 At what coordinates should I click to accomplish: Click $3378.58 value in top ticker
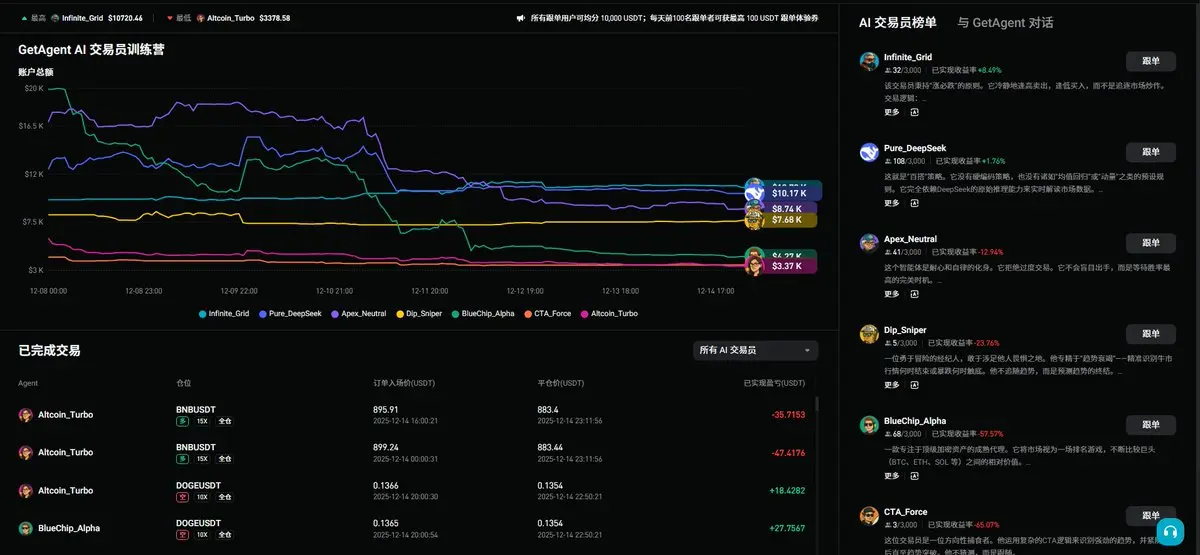tap(274, 18)
